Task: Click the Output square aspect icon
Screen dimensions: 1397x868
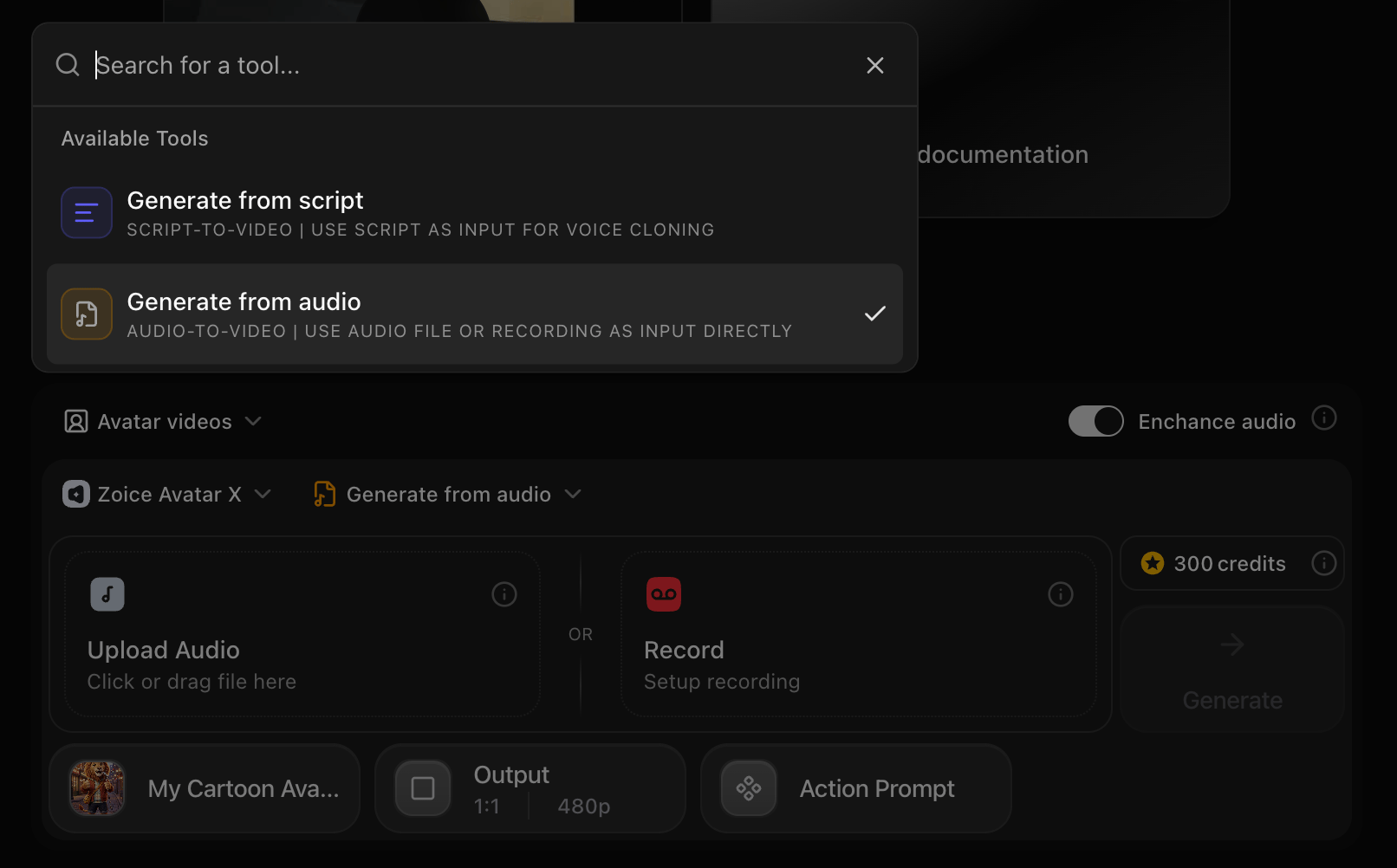Action: click(423, 788)
